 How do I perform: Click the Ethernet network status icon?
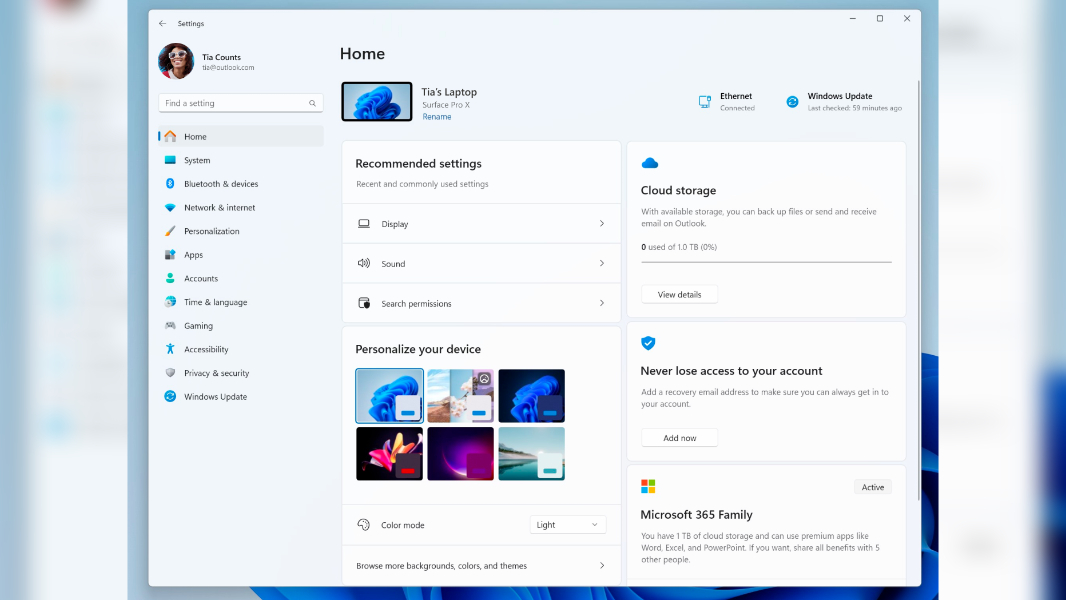click(704, 101)
